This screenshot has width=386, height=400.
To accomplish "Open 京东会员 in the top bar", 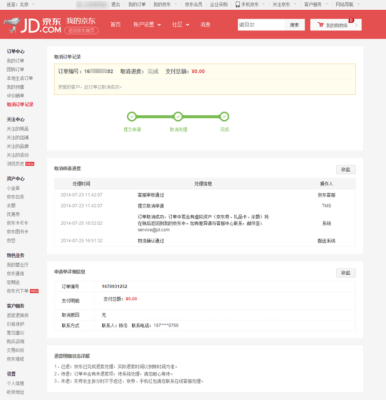I will [194, 4].
